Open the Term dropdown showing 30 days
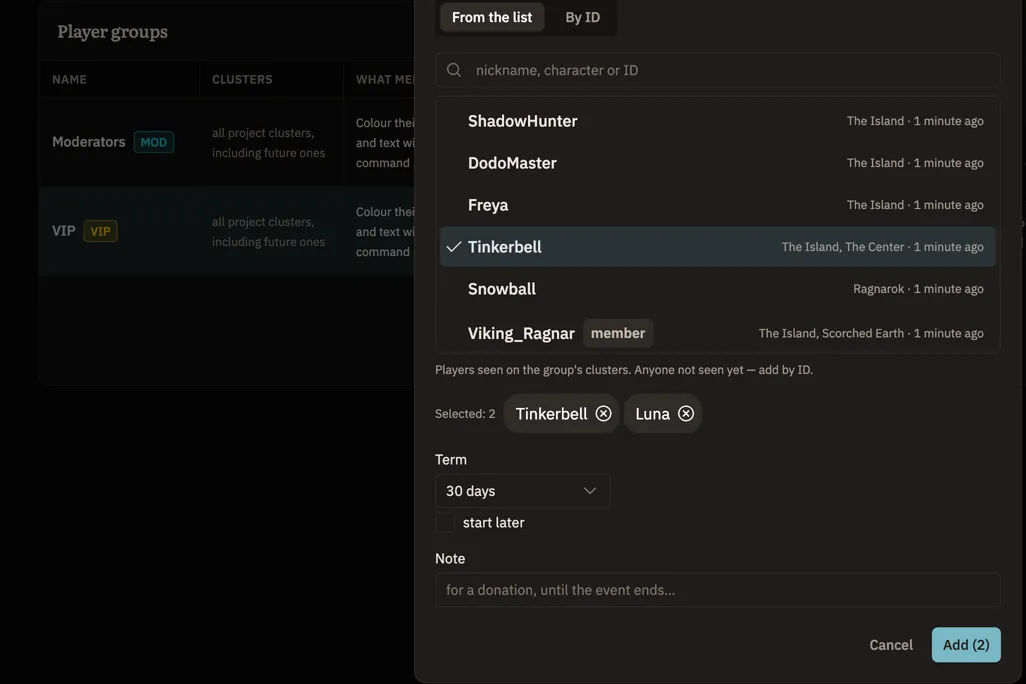1026x684 pixels. (x=522, y=491)
